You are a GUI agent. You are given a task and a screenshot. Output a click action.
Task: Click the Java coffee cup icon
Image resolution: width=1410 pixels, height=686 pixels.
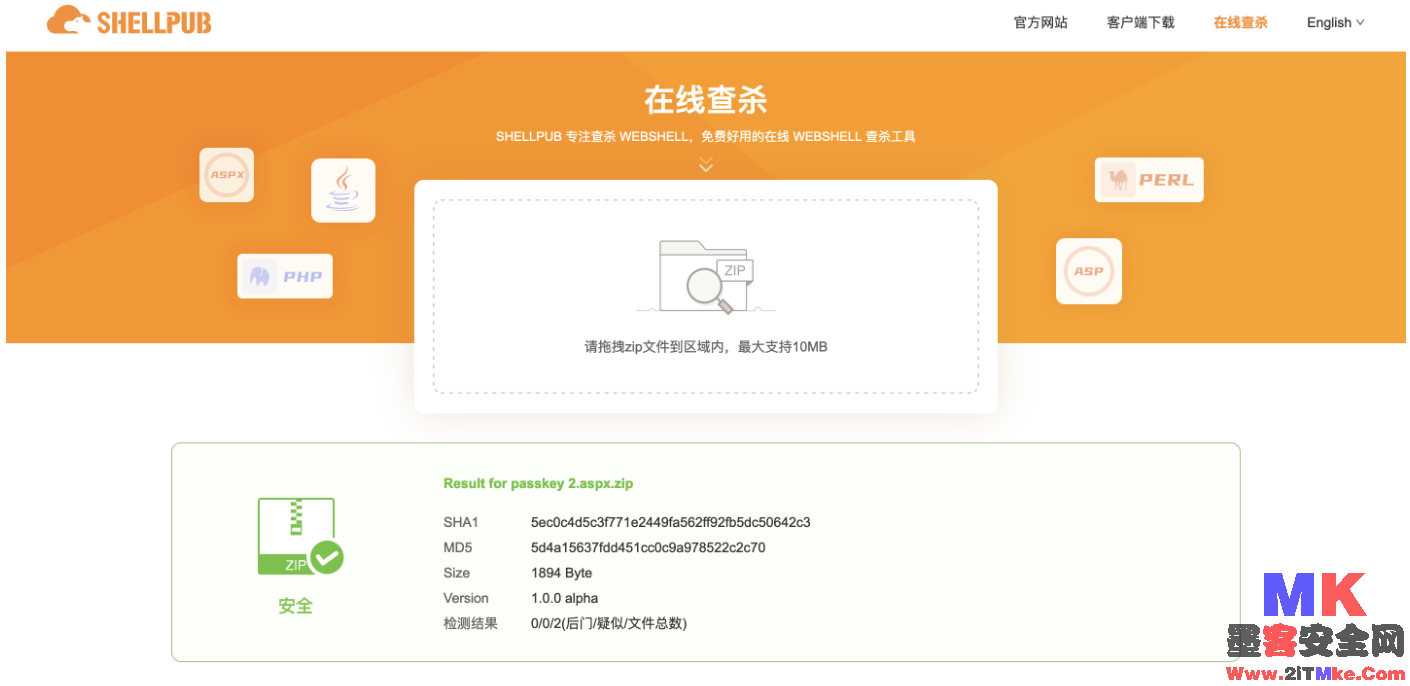(343, 190)
